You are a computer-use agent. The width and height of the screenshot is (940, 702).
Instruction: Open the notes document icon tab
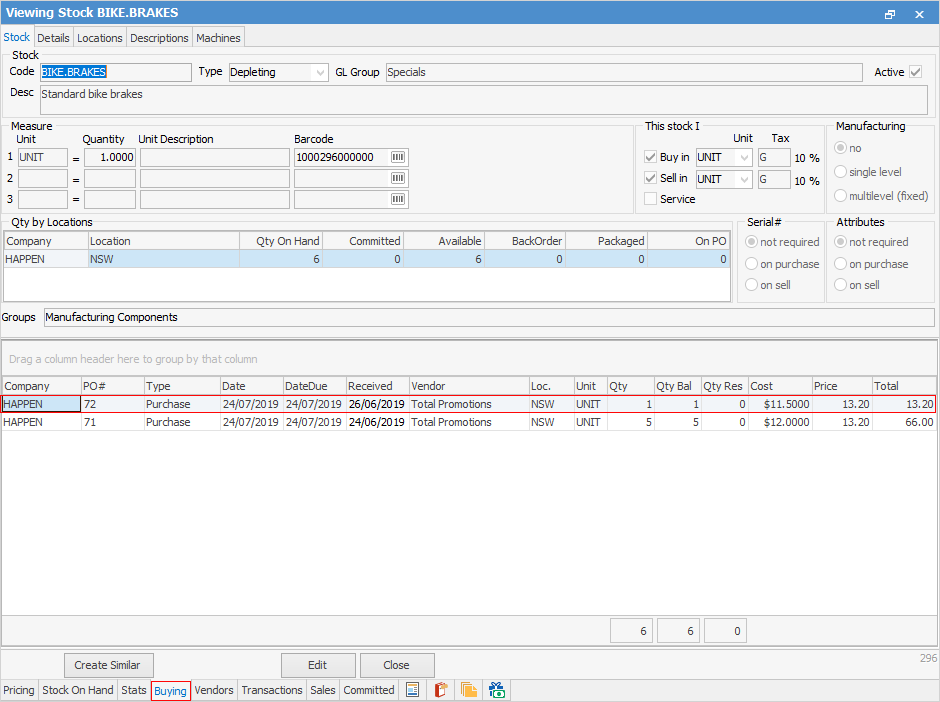coord(412,690)
